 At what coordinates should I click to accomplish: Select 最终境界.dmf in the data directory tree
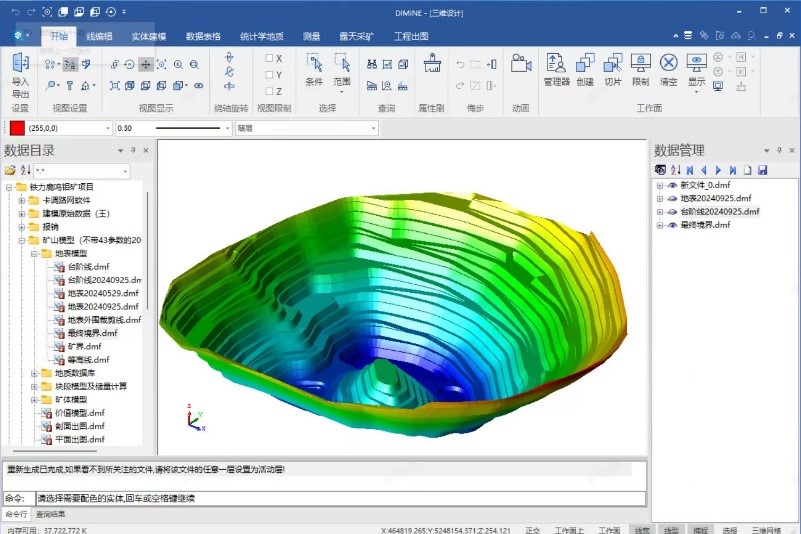pos(92,333)
